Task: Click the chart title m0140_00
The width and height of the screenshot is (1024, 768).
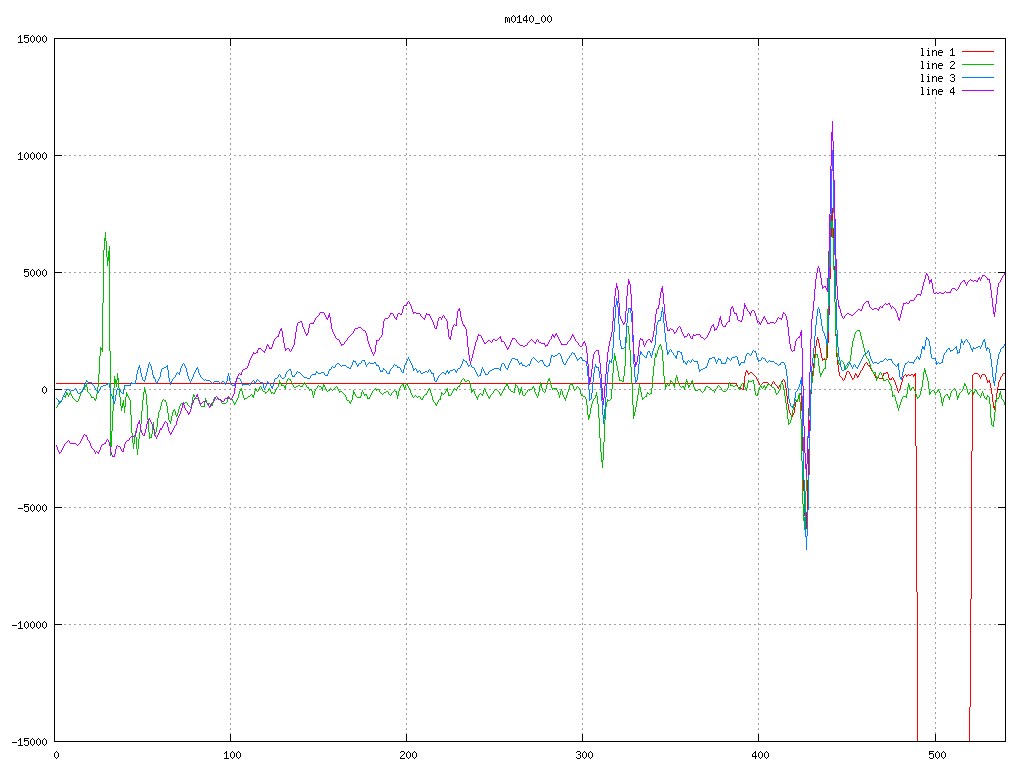Action: tap(528, 19)
